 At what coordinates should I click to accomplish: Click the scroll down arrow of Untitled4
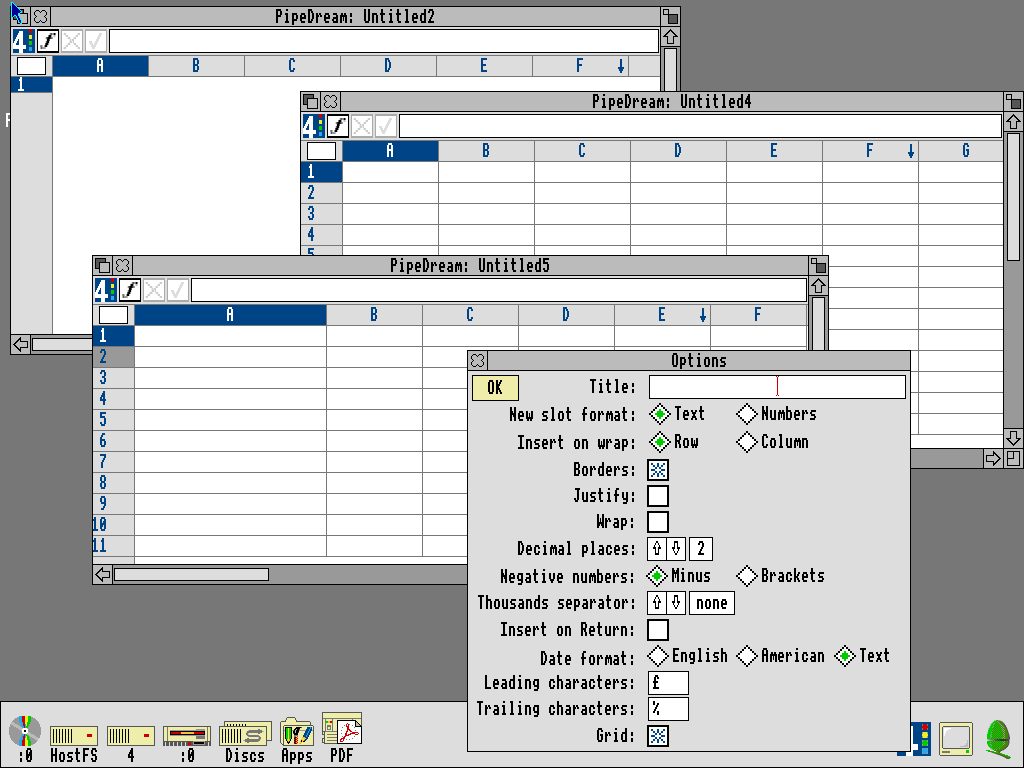click(1013, 437)
